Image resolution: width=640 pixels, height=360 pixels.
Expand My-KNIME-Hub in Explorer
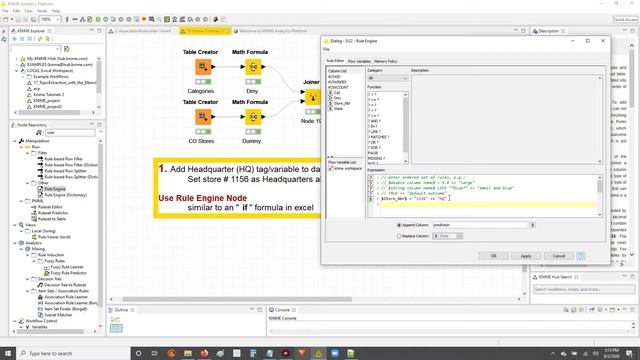[x=17, y=59]
